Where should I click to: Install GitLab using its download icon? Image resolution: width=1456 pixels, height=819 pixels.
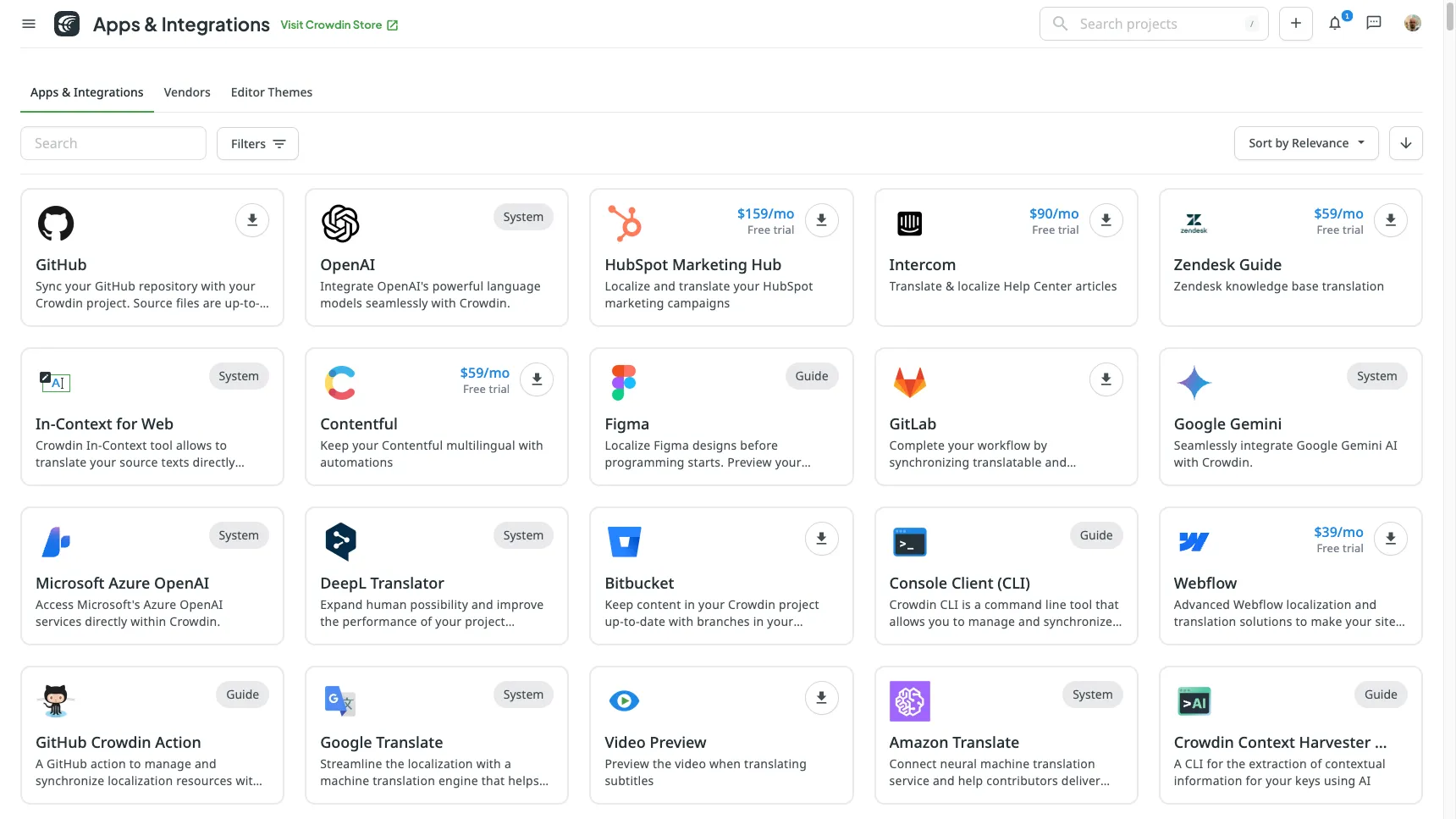coord(1106,379)
